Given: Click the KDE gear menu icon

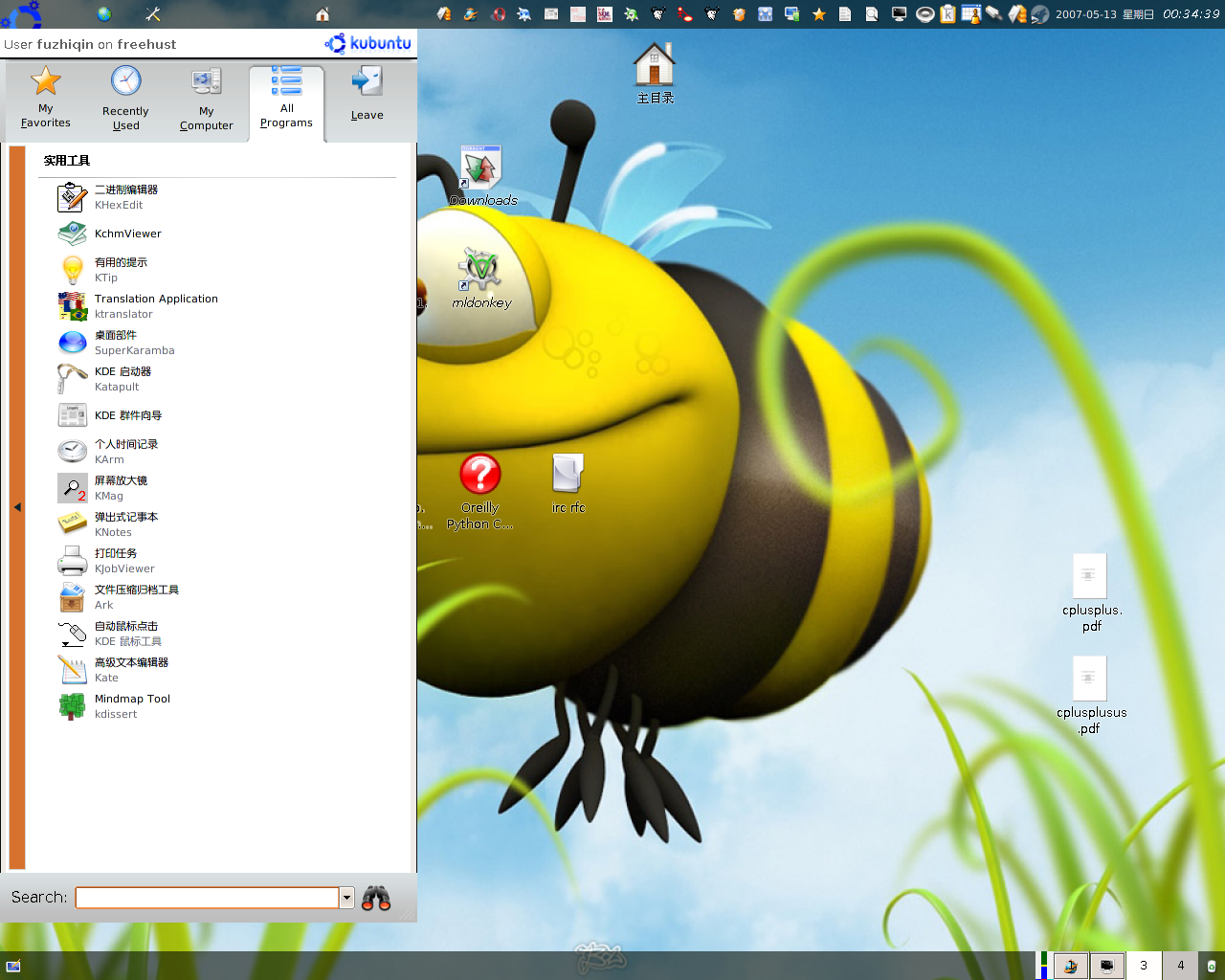Looking at the screenshot, I should 23,13.
